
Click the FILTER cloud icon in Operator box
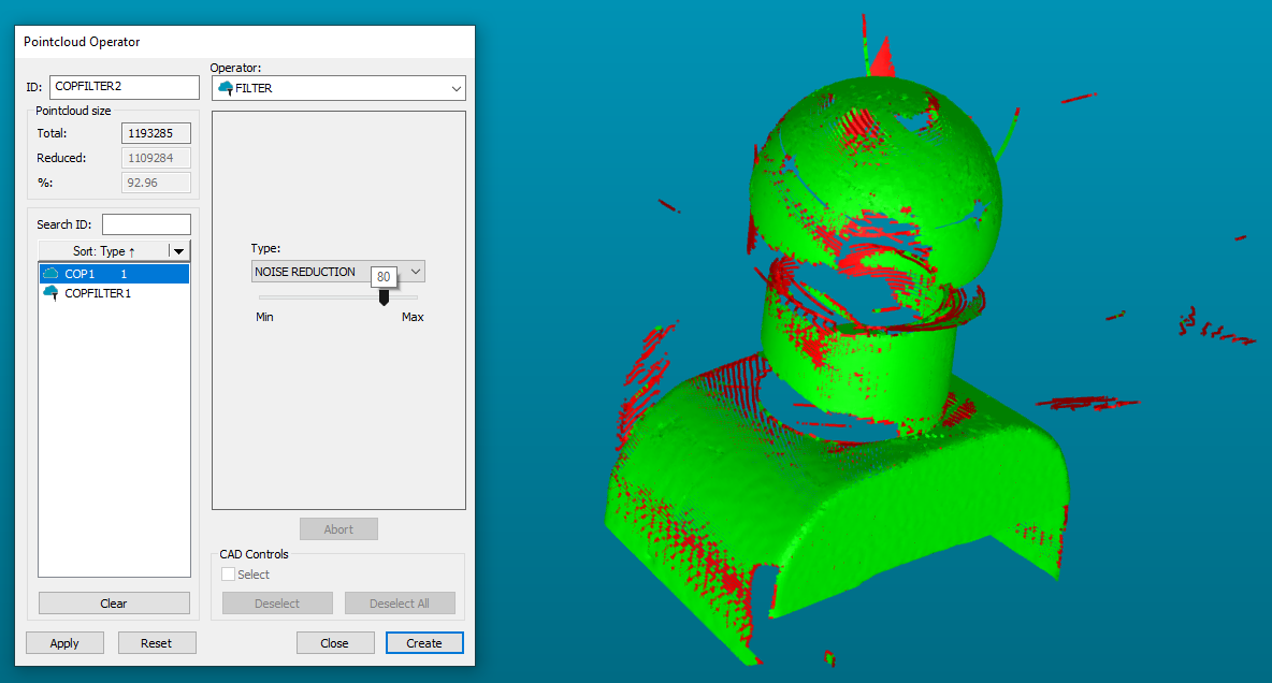point(225,88)
